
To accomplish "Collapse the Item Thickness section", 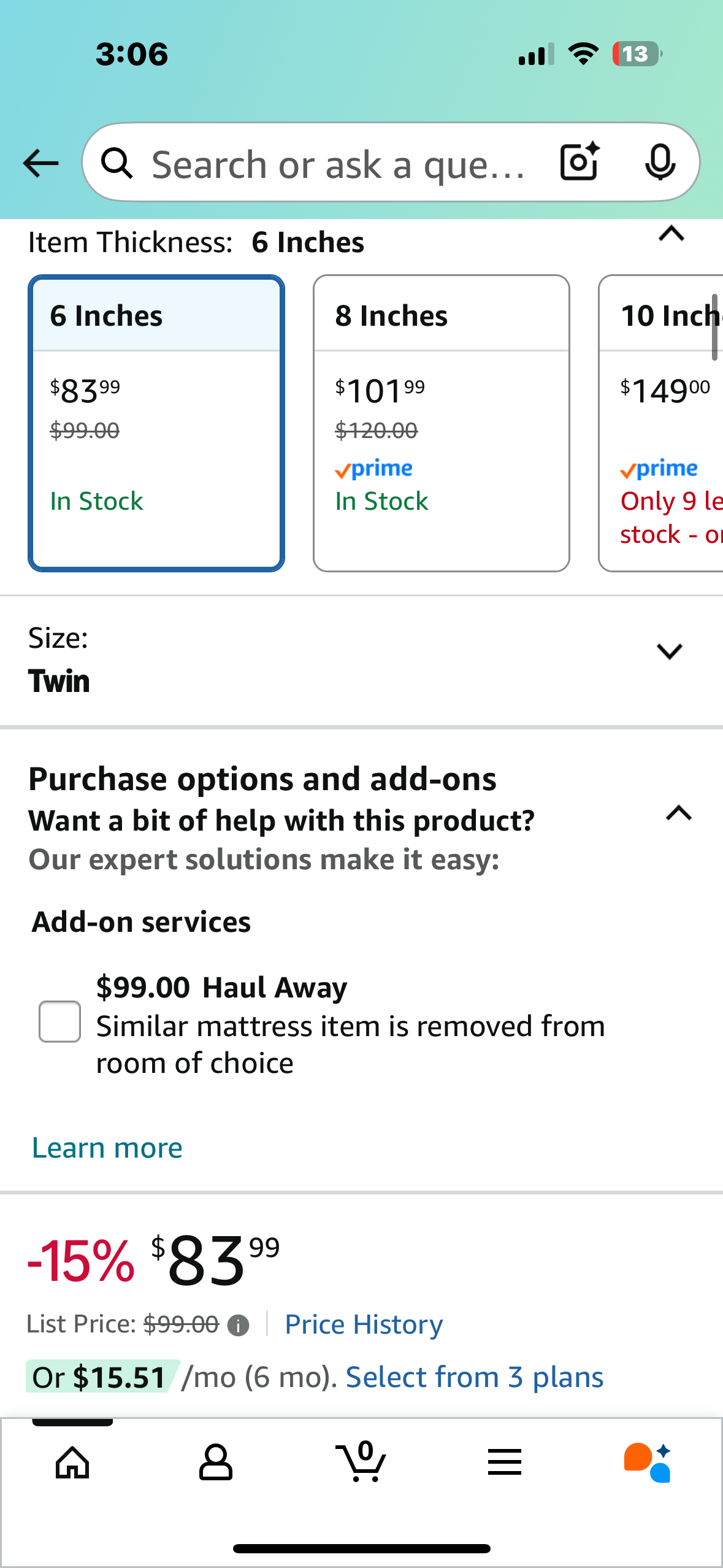I will [x=671, y=234].
